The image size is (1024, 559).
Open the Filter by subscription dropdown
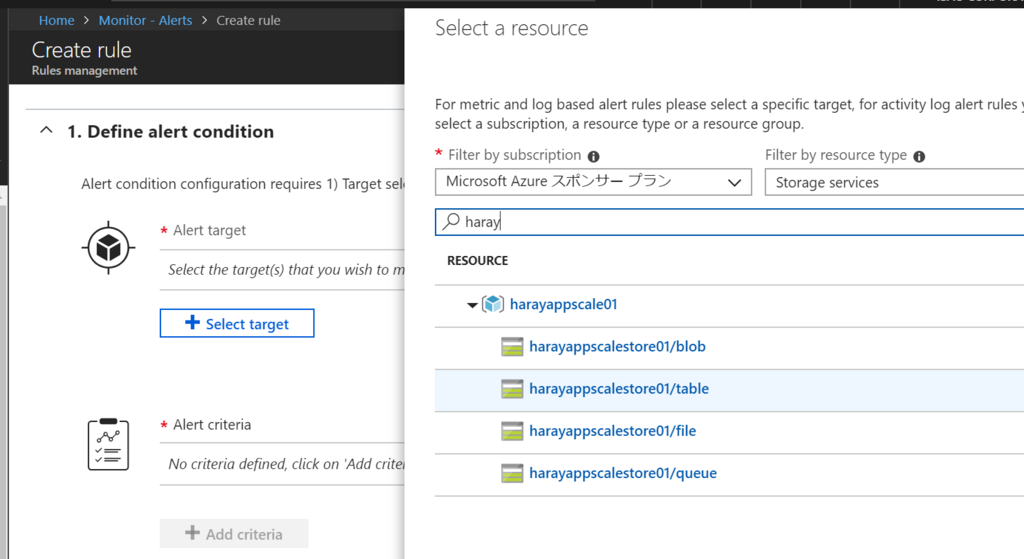click(593, 182)
